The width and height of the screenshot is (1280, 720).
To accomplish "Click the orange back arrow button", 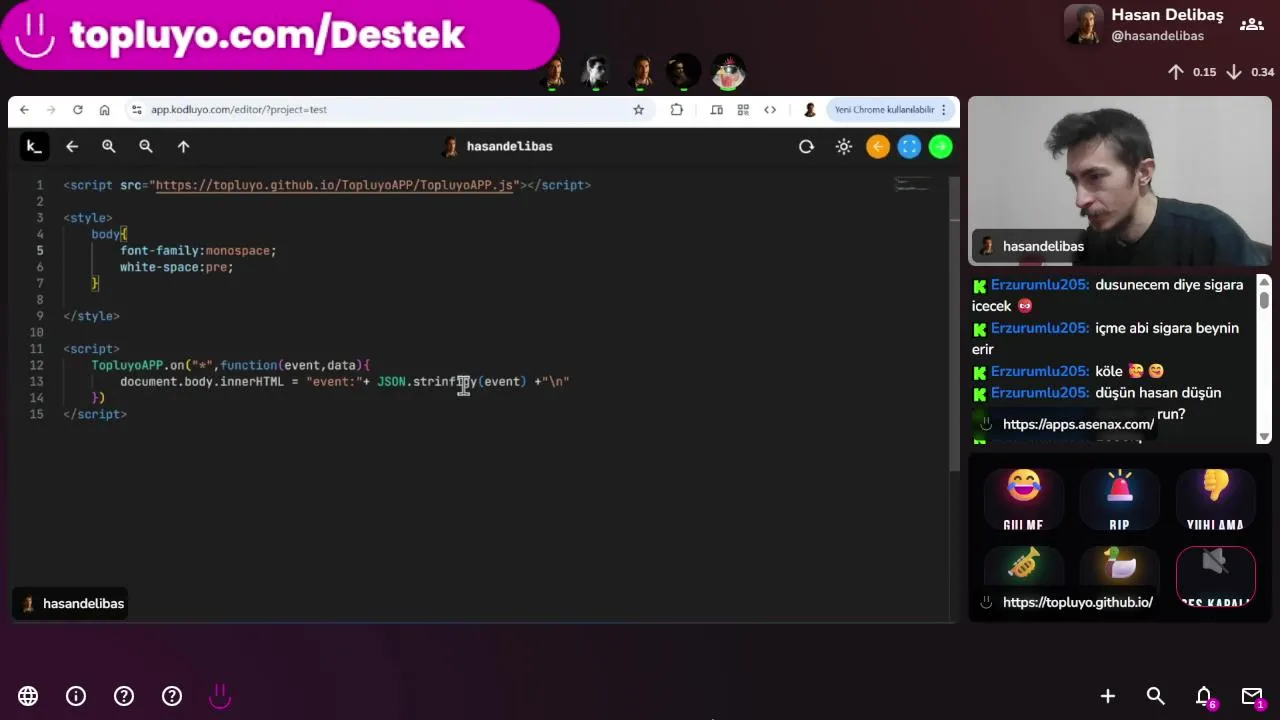I will point(878,147).
